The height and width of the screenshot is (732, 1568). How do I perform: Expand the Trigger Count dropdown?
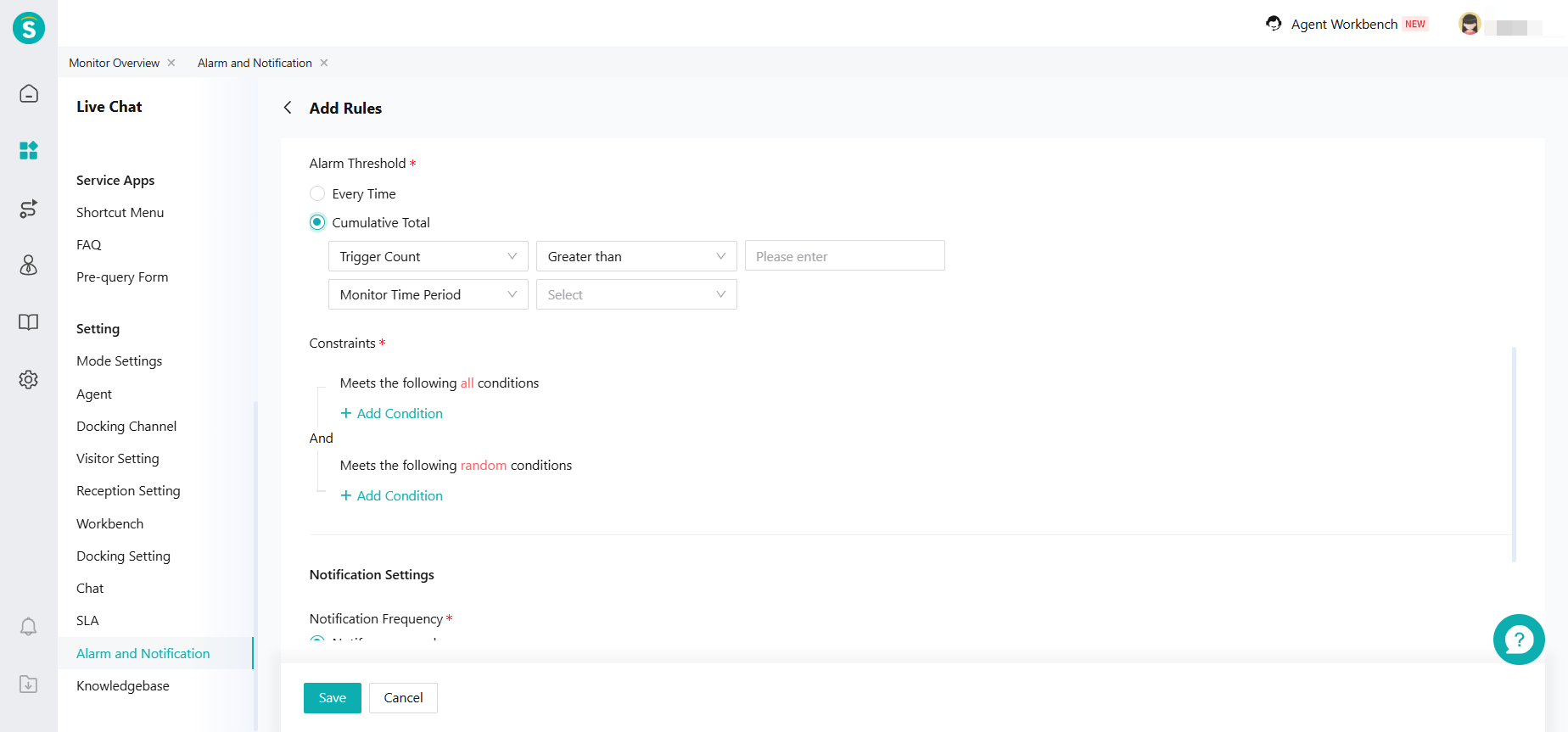click(x=428, y=256)
